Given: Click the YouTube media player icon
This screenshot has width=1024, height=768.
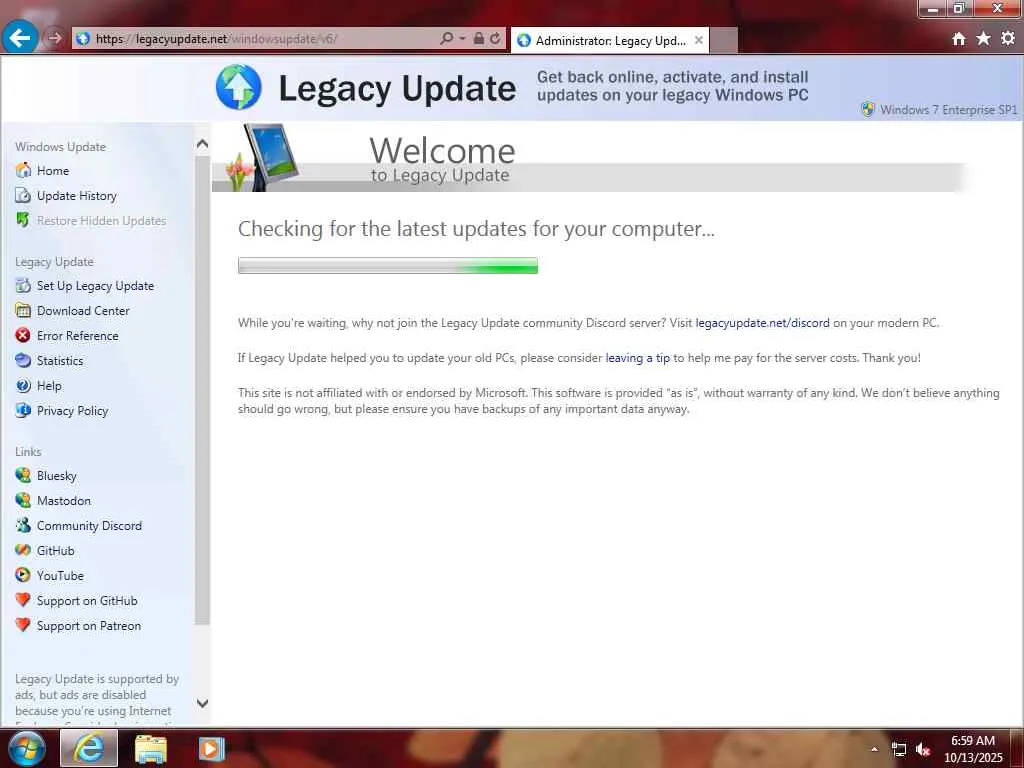Looking at the screenshot, I should pyautogui.click(x=23, y=575).
